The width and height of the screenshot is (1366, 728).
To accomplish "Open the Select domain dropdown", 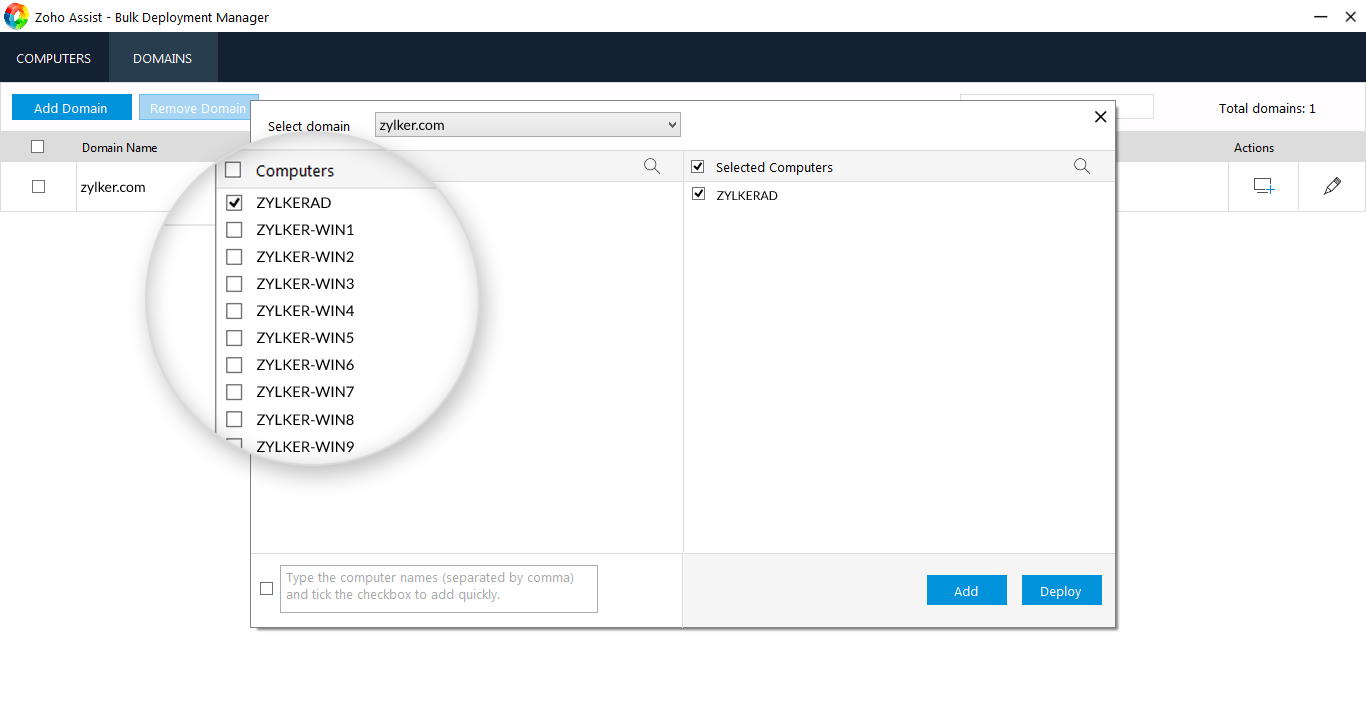I will coord(528,125).
